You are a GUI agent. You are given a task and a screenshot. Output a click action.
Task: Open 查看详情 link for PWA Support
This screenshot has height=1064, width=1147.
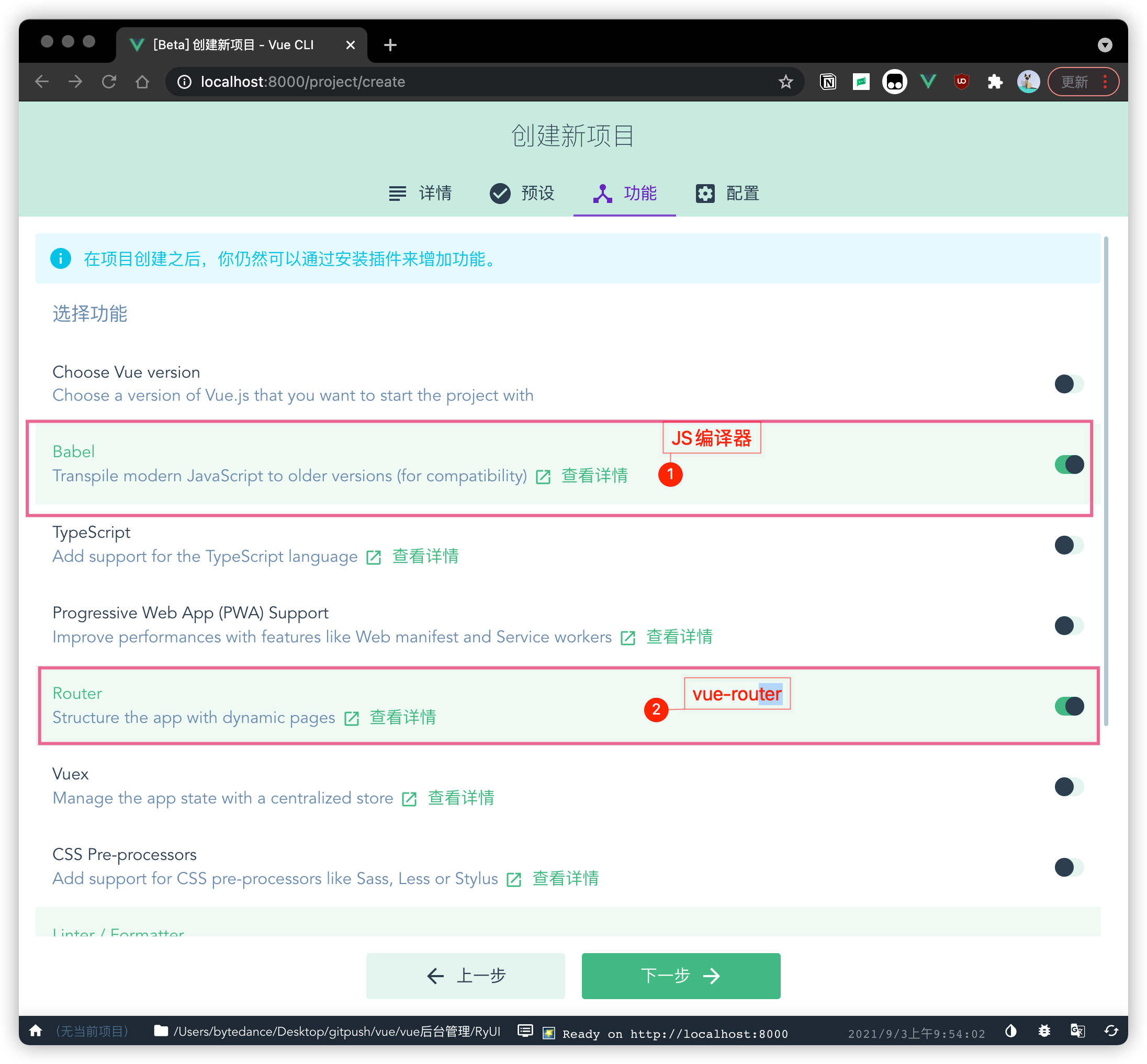point(679,637)
